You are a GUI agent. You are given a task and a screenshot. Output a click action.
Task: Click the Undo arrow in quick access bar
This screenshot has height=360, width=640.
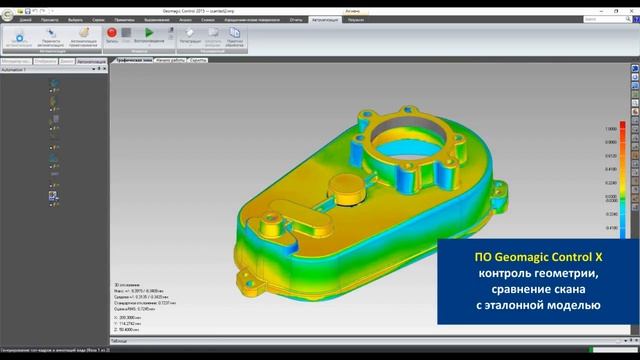(35, 11)
